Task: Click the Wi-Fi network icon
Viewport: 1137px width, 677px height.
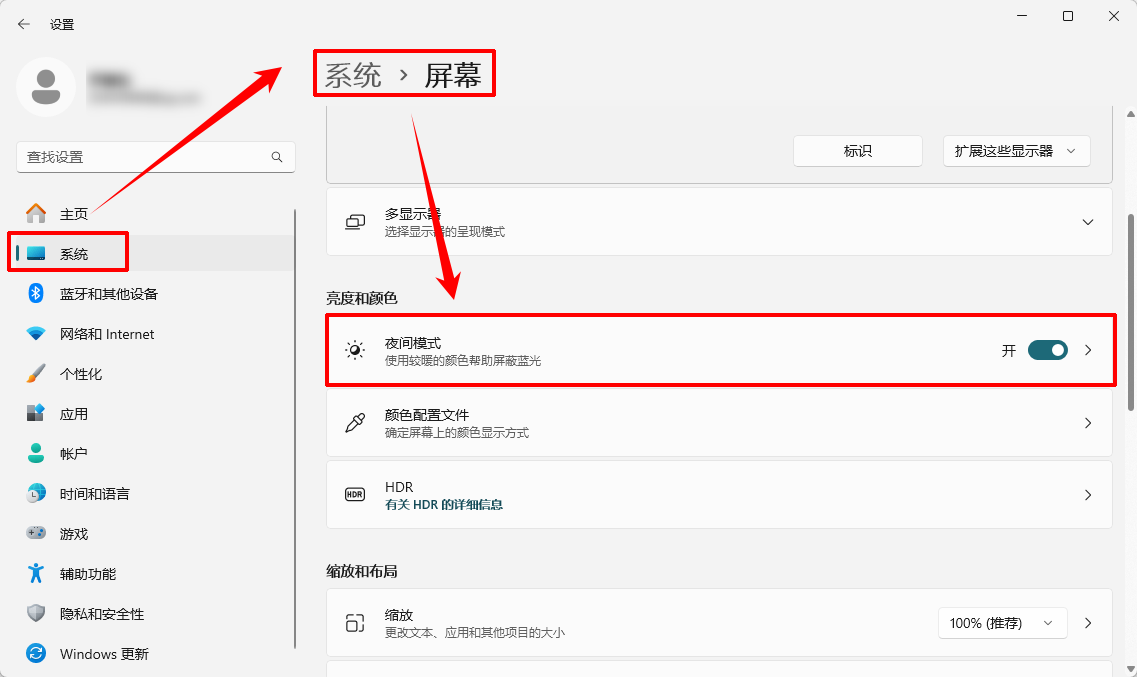Action: (x=36, y=333)
